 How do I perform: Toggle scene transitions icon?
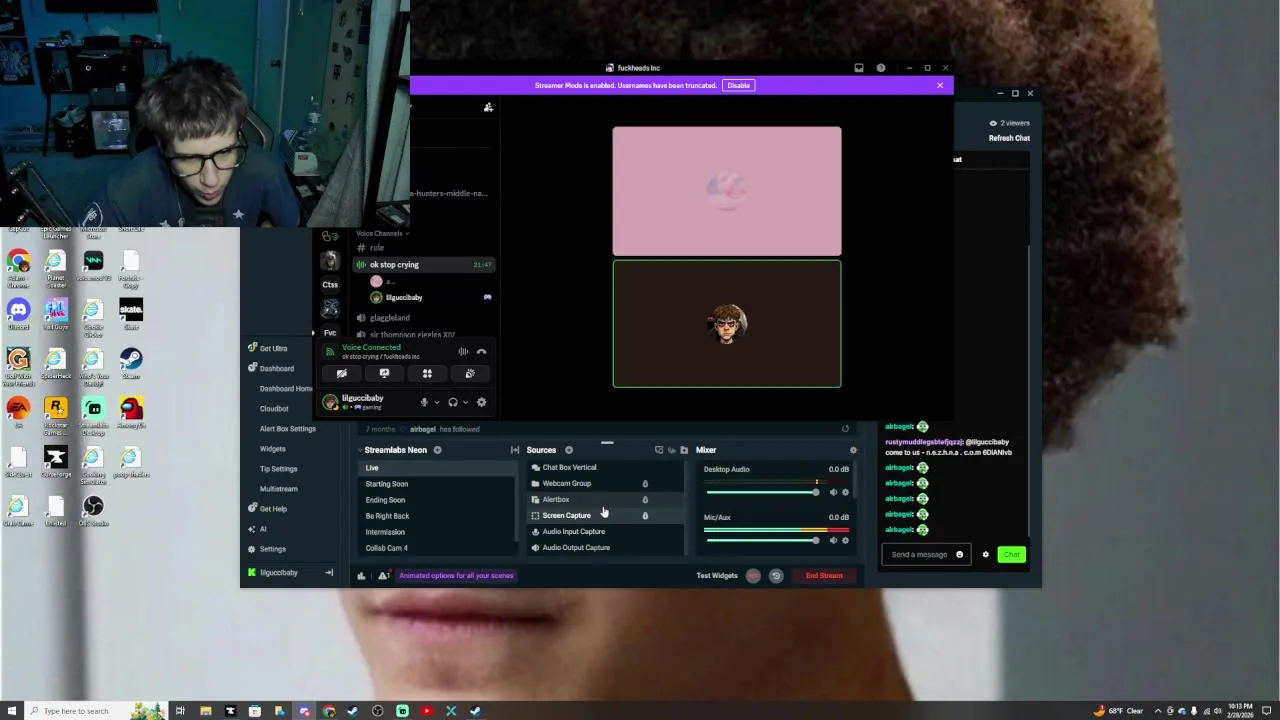click(x=515, y=450)
